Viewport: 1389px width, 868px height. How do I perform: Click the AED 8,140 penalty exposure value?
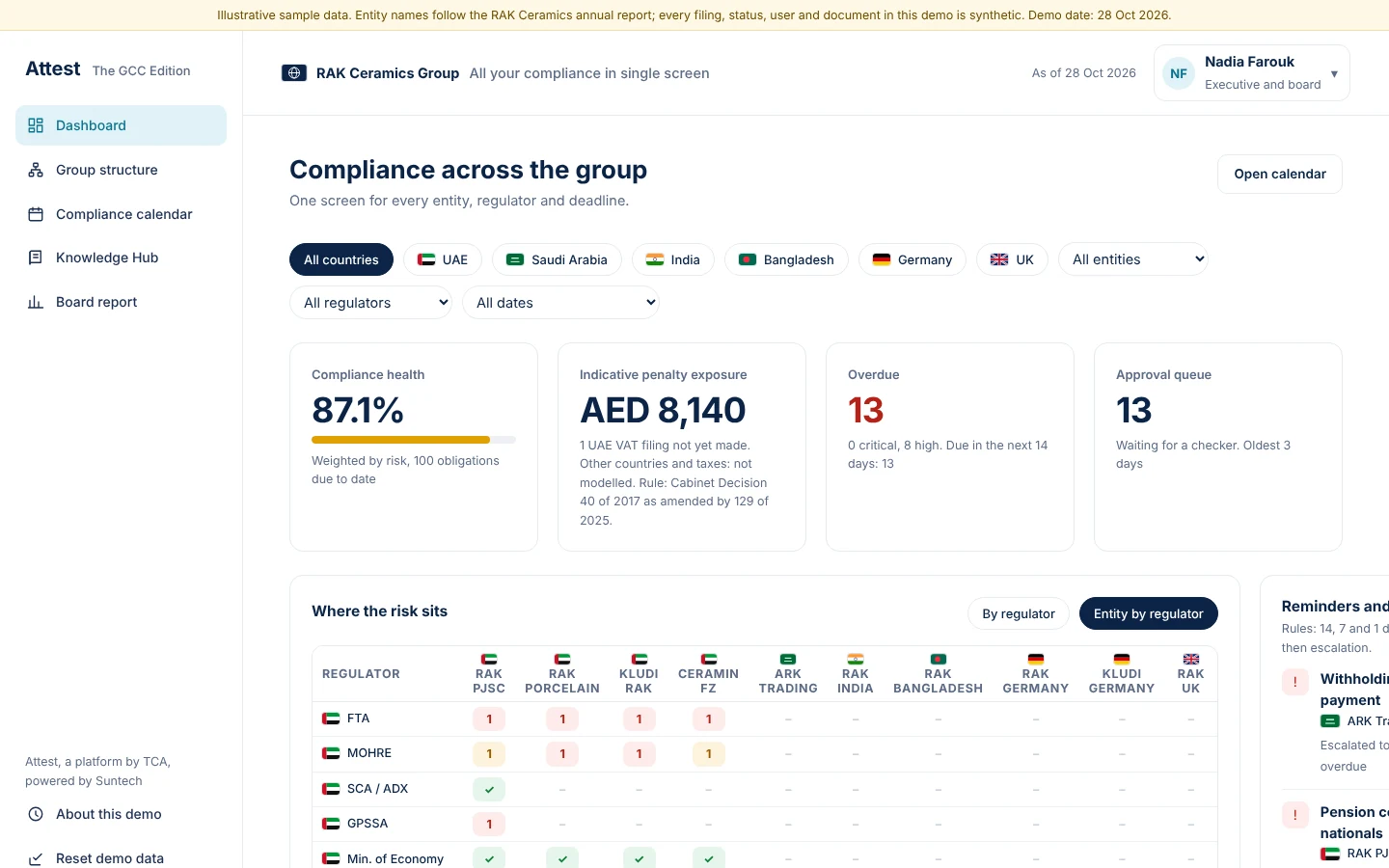(663, 411)
